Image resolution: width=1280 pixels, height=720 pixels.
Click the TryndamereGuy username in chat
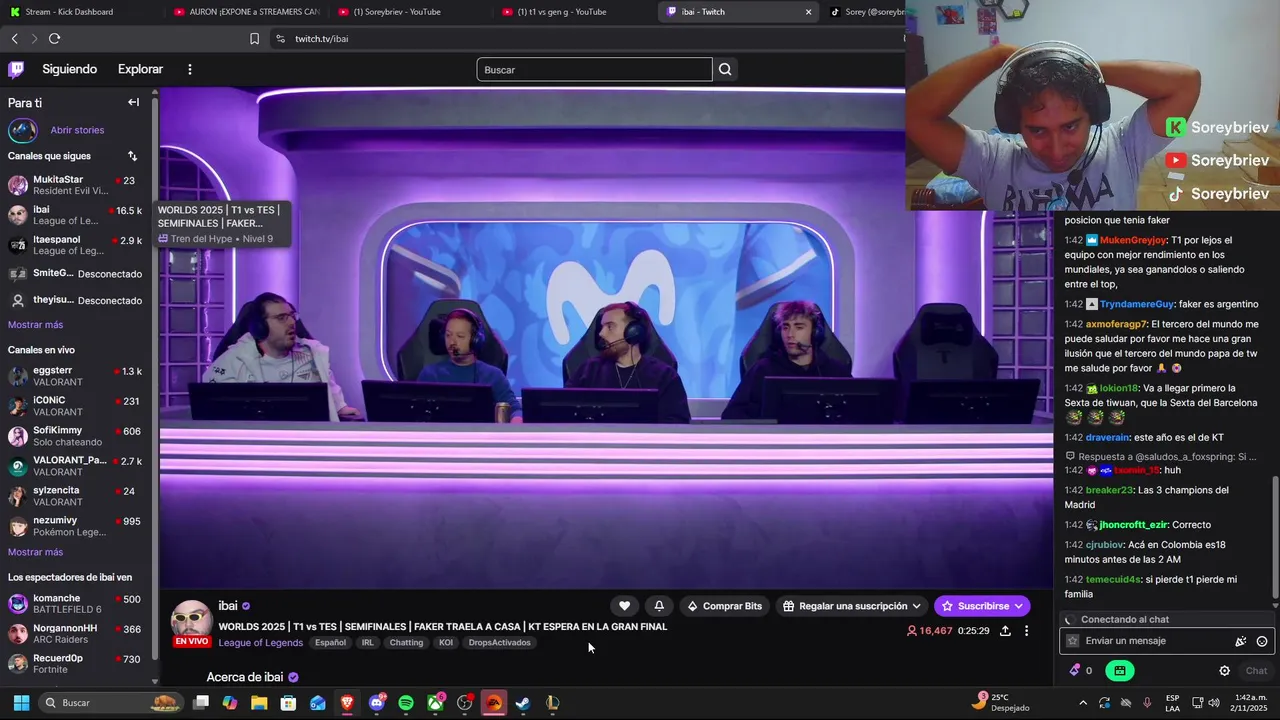coord(1137,304)
